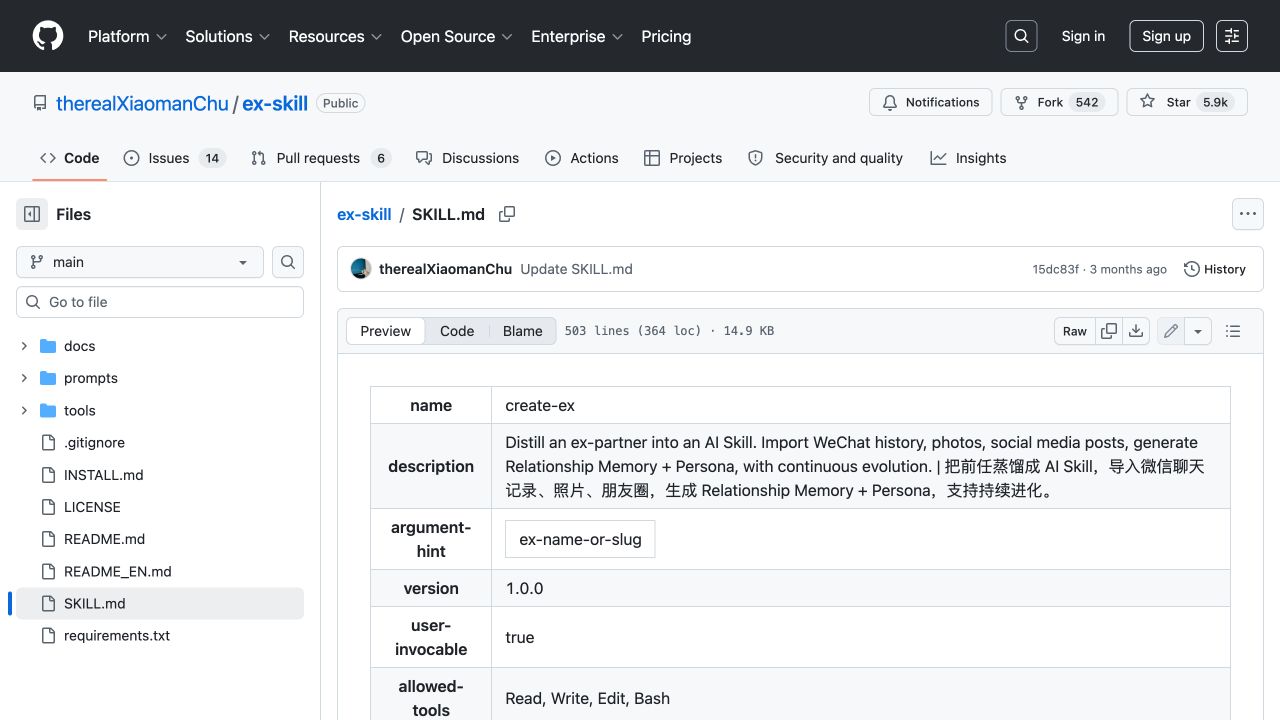Open the main branch selector dropdown

click(140, 262)
